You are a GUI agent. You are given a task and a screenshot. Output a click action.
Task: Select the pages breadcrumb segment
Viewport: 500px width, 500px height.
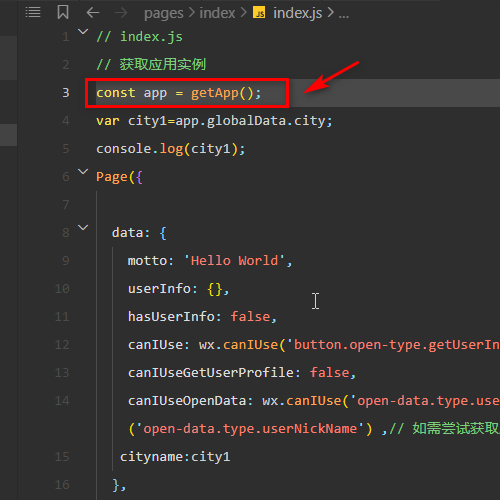pos(164,14)
